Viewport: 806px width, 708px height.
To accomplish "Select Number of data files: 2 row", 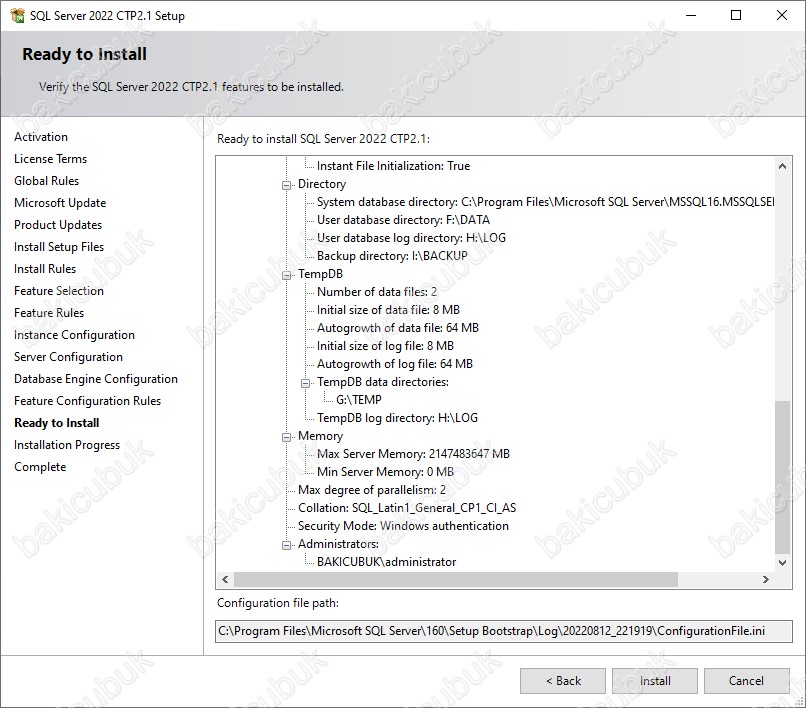I will point(377,292).
